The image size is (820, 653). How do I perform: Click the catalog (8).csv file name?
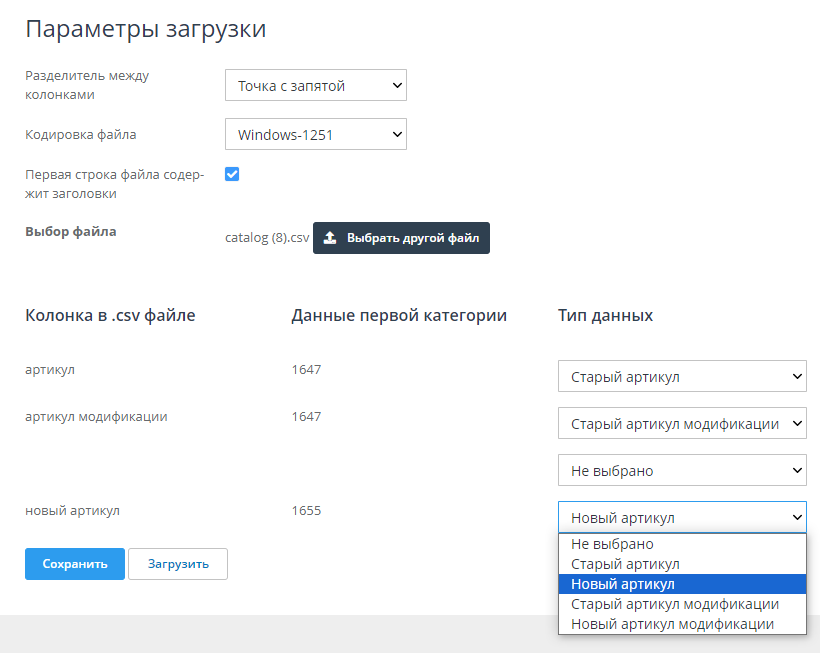pyautogui.click(x=267, y=239)
